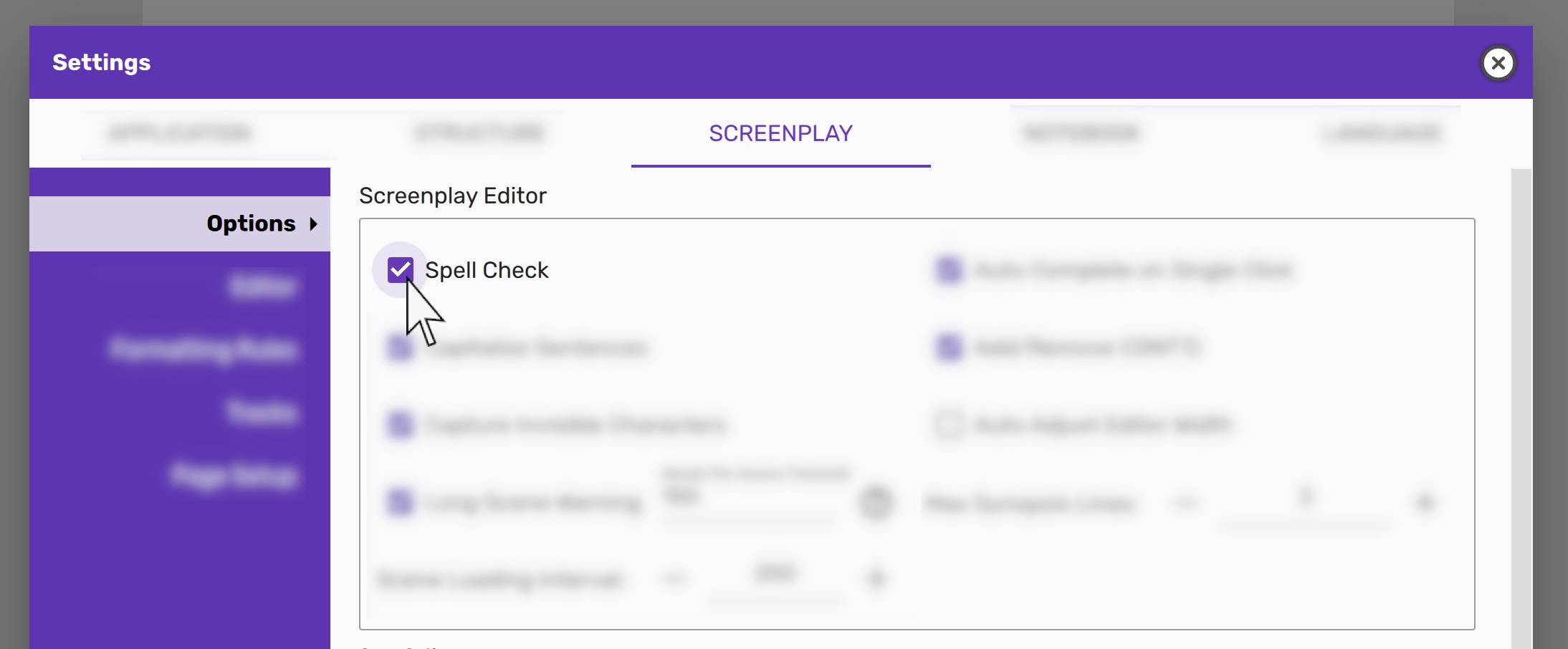This screenshot has height=649, width=1568.
Task: Click the minus icon for Max Synopsis Lines
Action: pyautogui.click(x=1187, y=503)
